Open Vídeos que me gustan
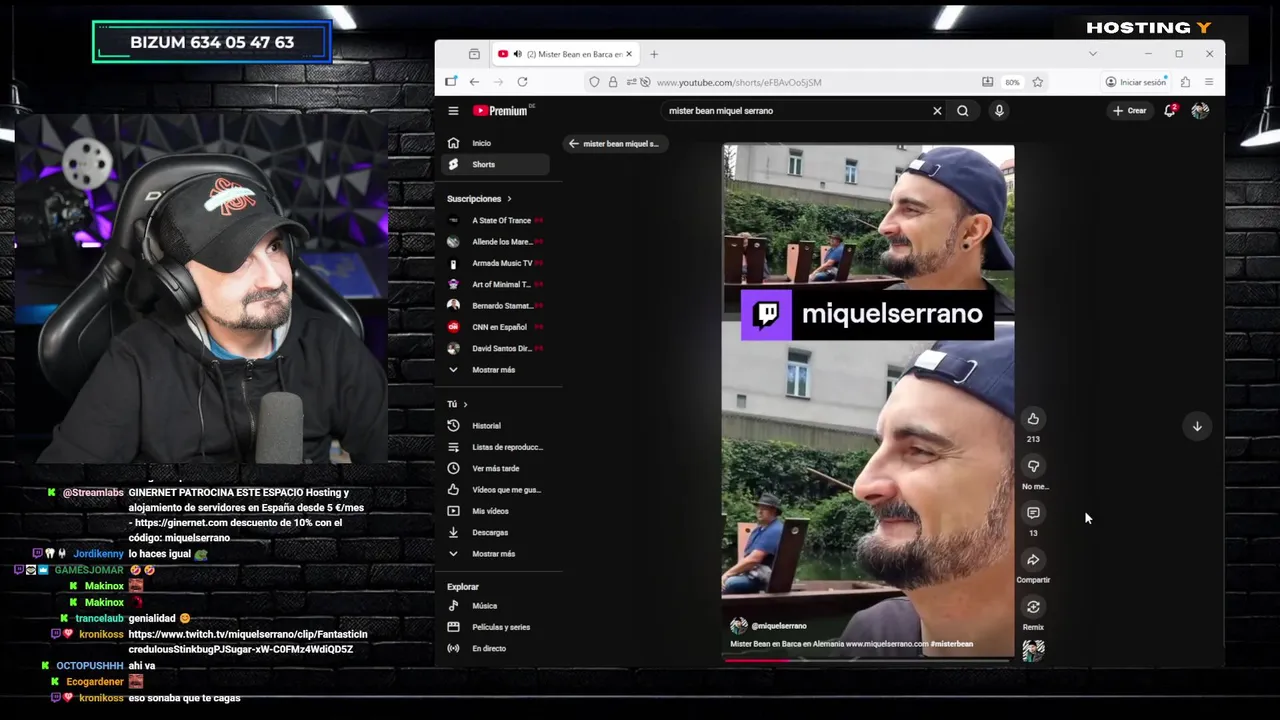The width and height of the screenshot is (1280, 720). (x=495, y=490)
